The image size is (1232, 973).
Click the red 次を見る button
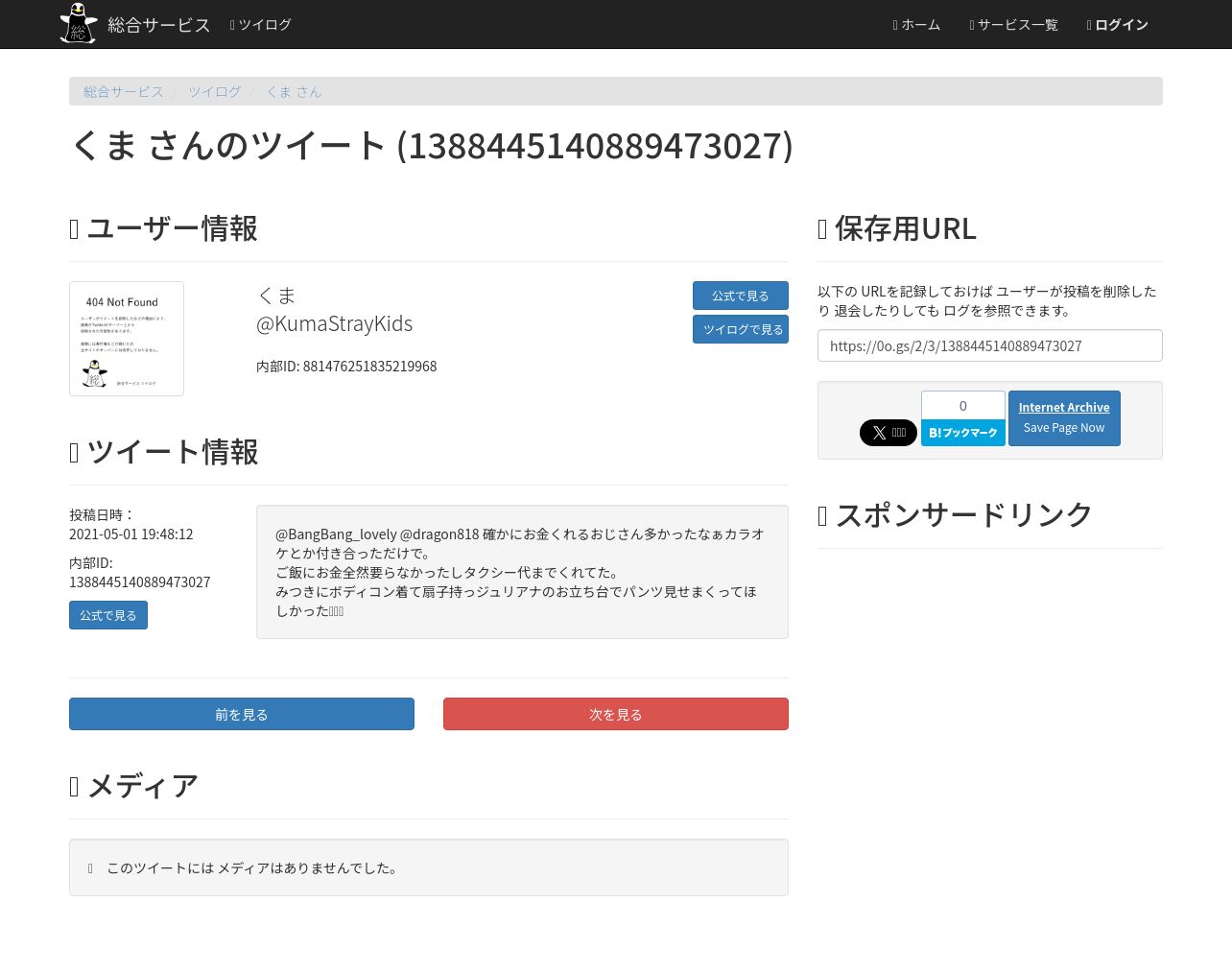point(615,714)
